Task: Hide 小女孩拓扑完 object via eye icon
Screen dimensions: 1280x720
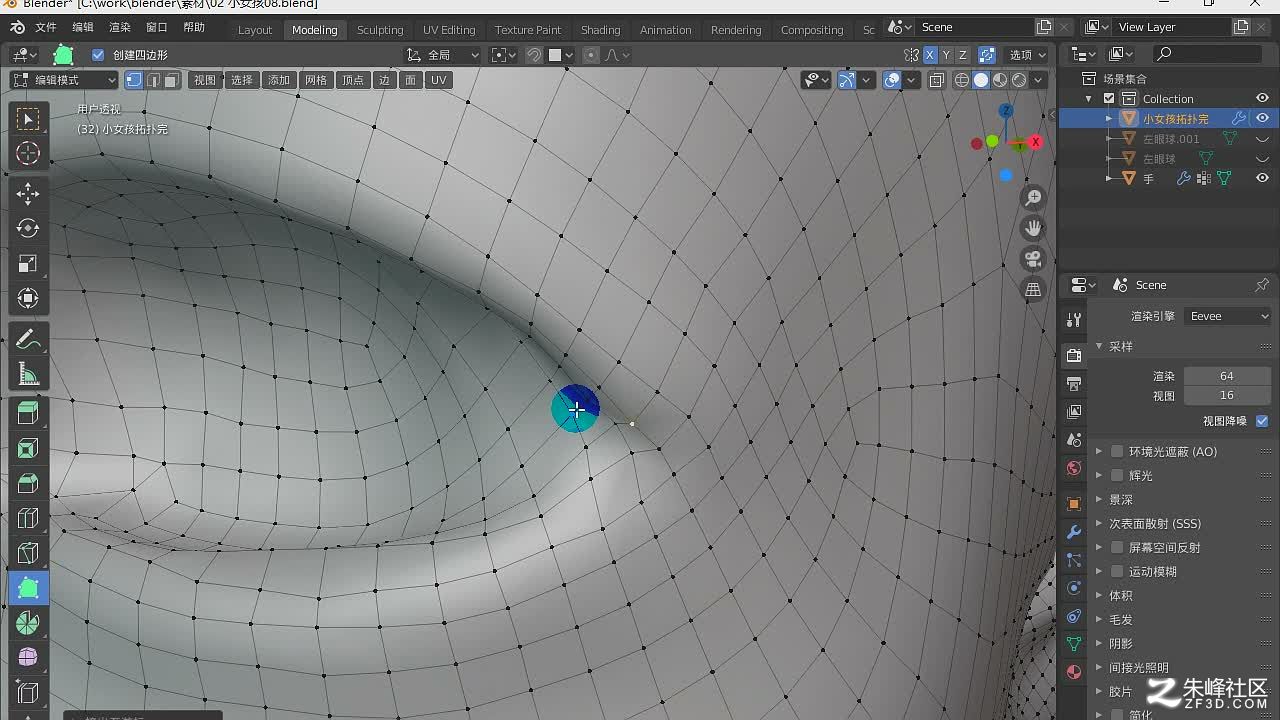Action: pyautogui.click(x=1262, y=118)
